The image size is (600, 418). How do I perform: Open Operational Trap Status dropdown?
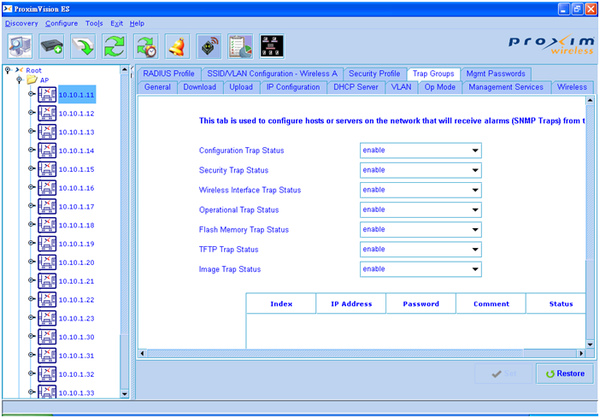421,210
